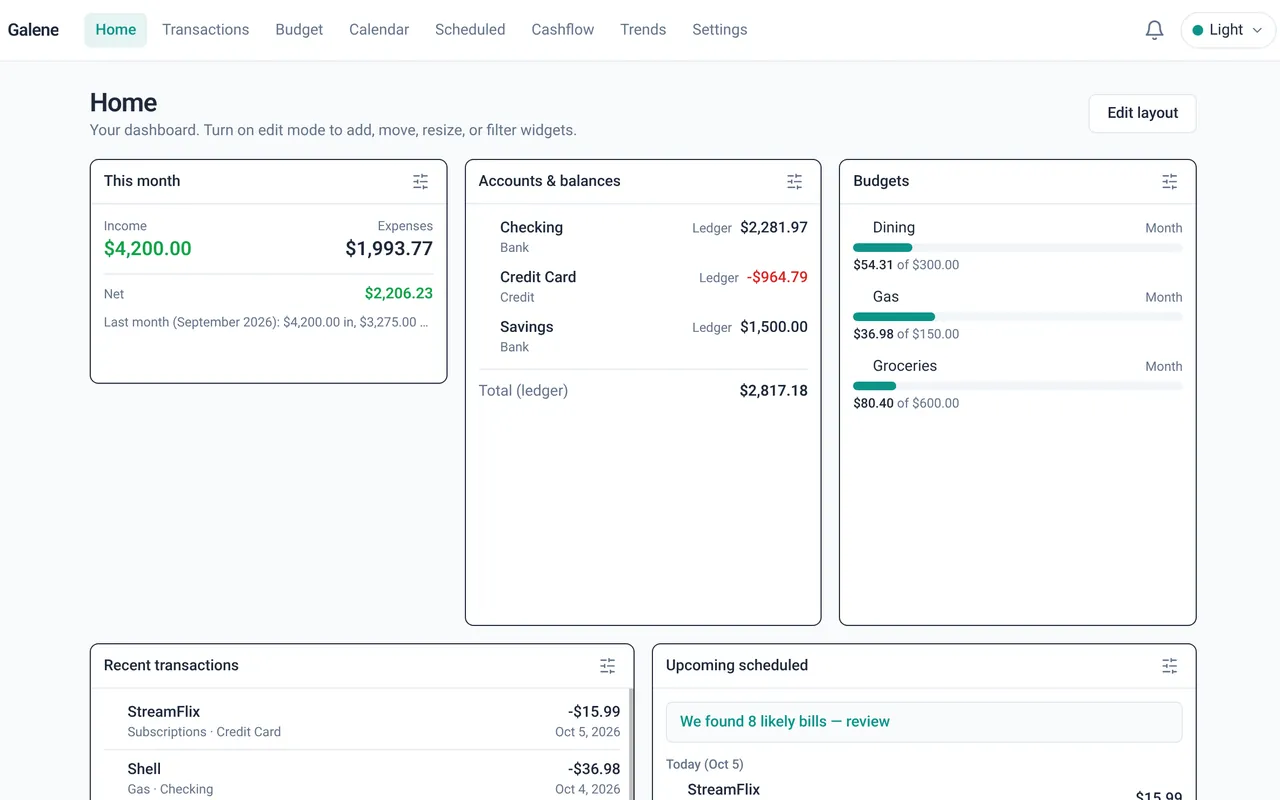This screenshot has height=800, width=1280.
Task: Click the Recent transactions scrollbar
Action: [630, 744]
